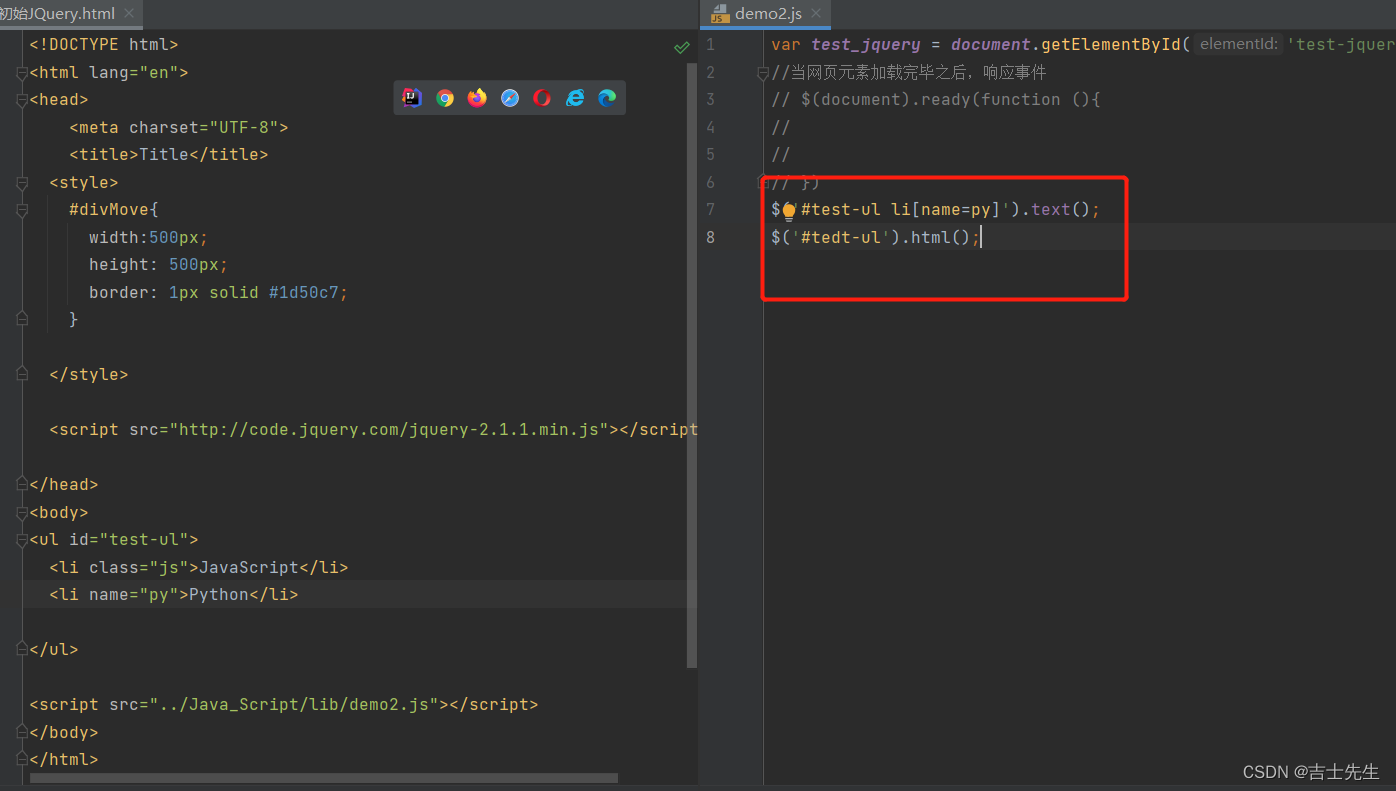Click line number 1 in demo2.js gutter

pos(710,45)
